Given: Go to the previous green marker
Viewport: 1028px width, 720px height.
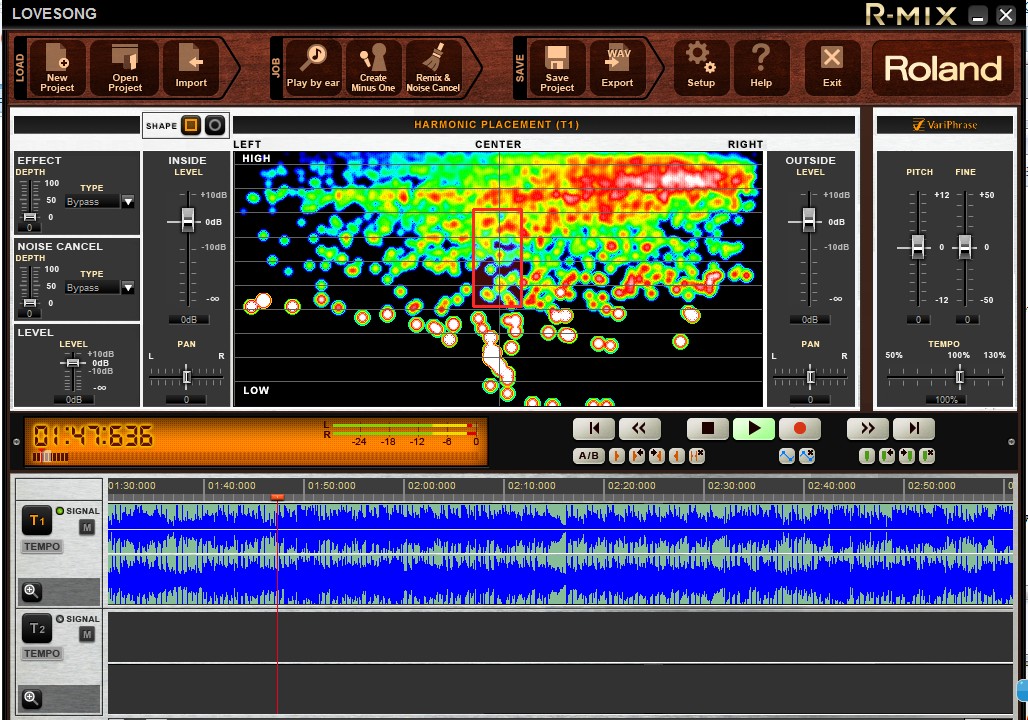Looking at the screenshot, I should [887, 456].
